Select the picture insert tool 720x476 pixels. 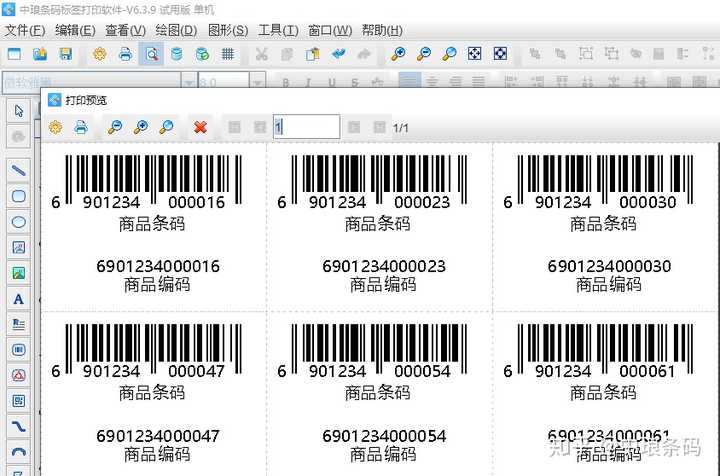[x=18, y=274]
